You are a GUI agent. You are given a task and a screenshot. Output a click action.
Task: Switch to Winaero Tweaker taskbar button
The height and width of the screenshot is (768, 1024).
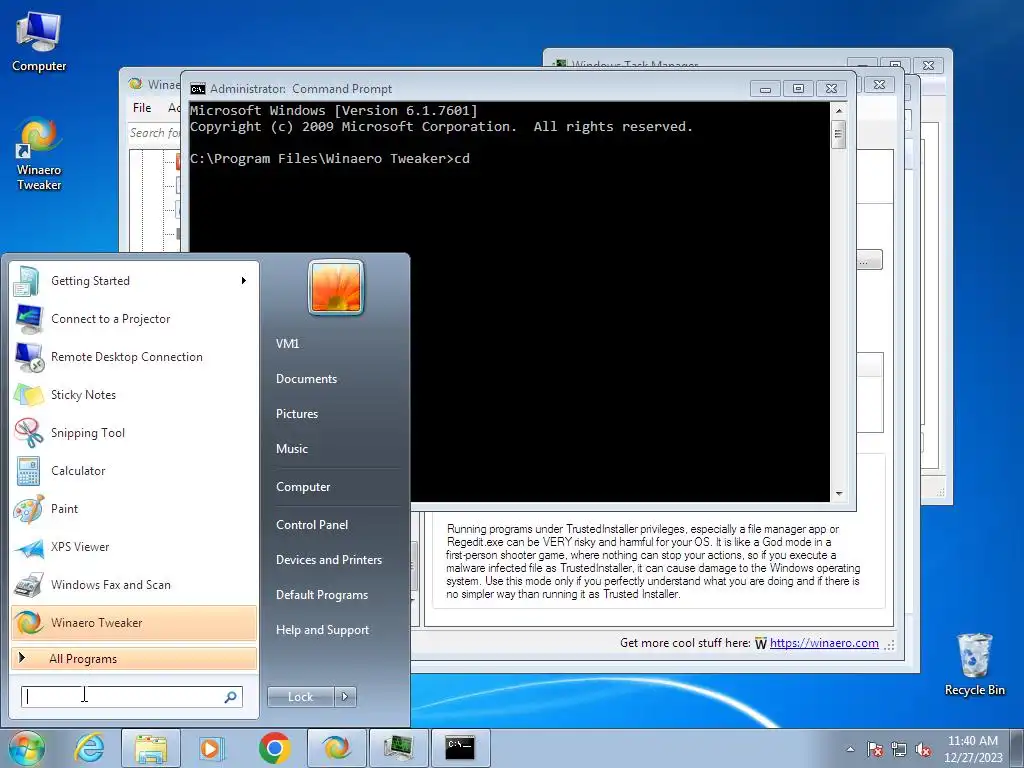(336, 748)
